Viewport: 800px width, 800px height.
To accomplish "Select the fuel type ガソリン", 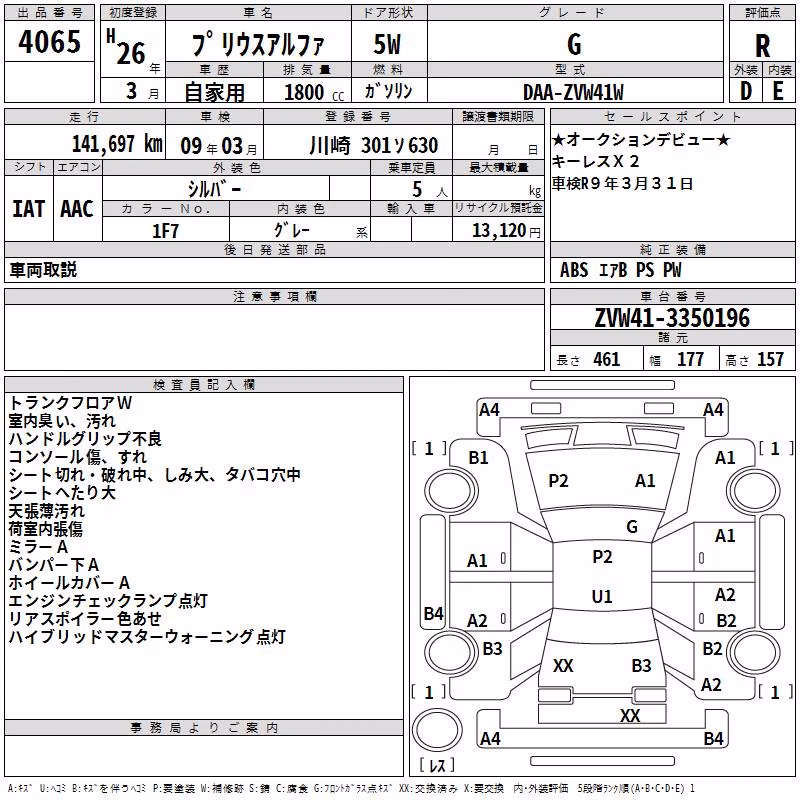I will pos(388,91).
